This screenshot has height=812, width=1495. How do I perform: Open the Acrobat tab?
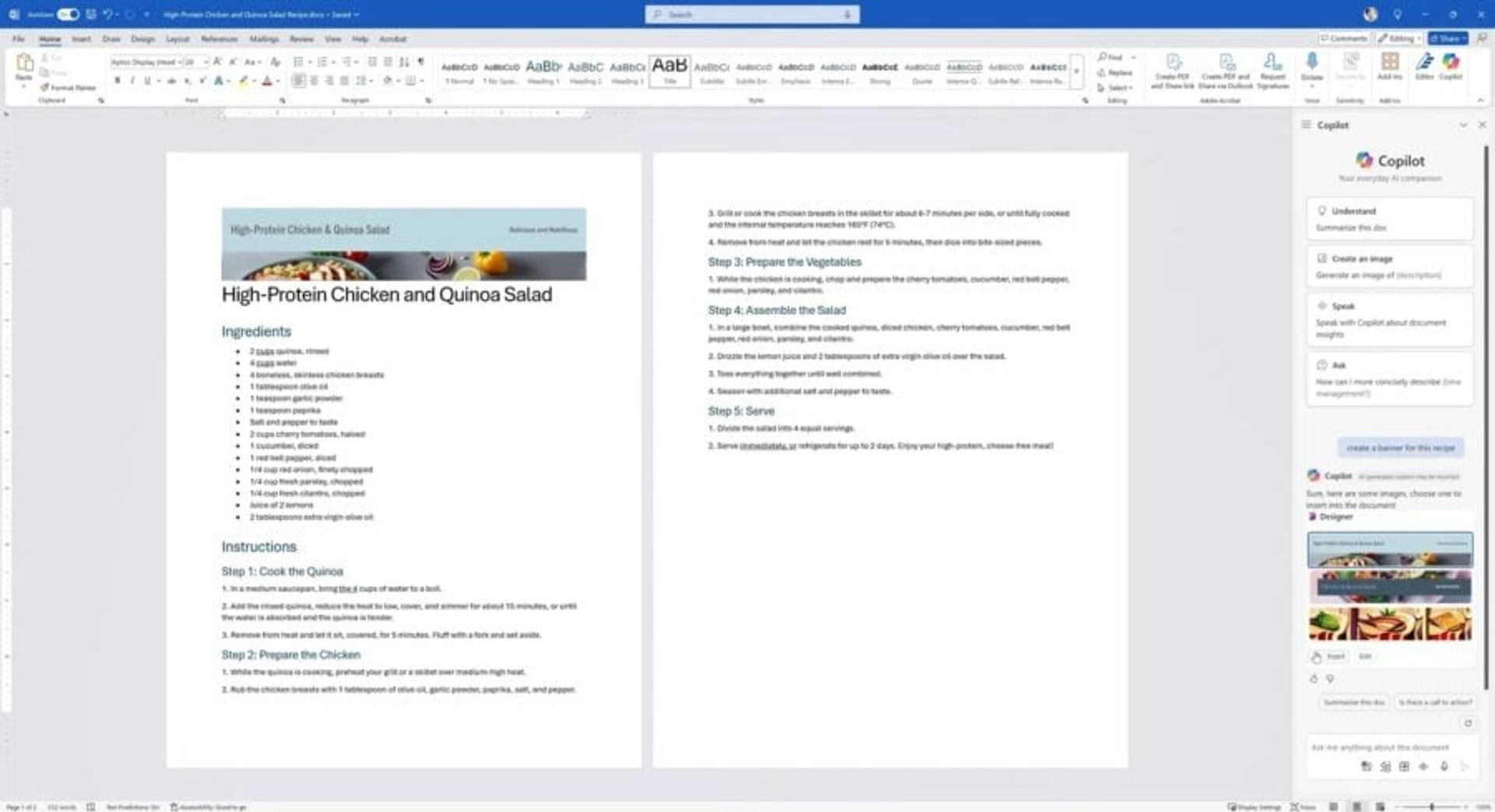[x=393, y=38]
